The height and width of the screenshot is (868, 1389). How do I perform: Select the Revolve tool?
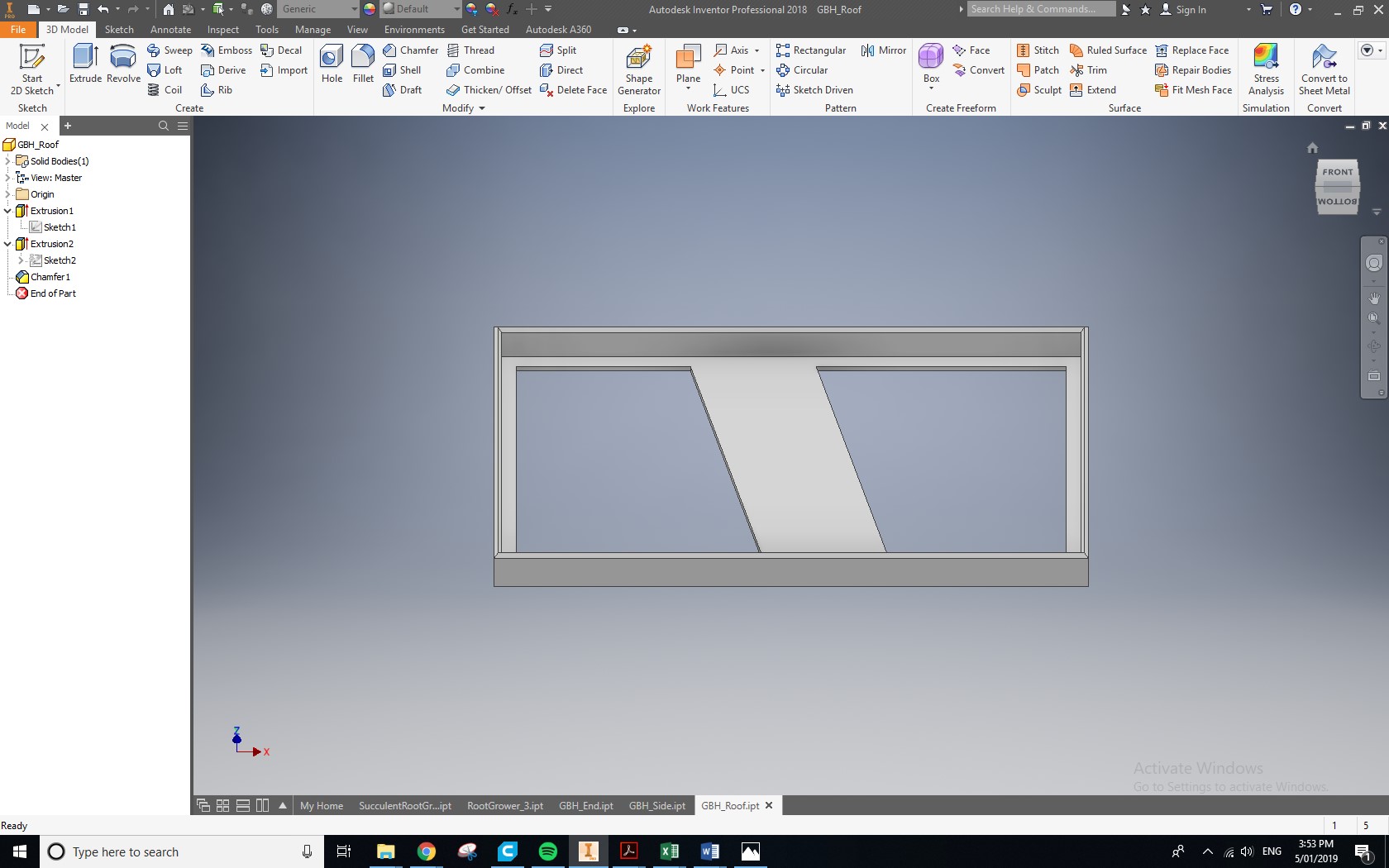point(123,64)
